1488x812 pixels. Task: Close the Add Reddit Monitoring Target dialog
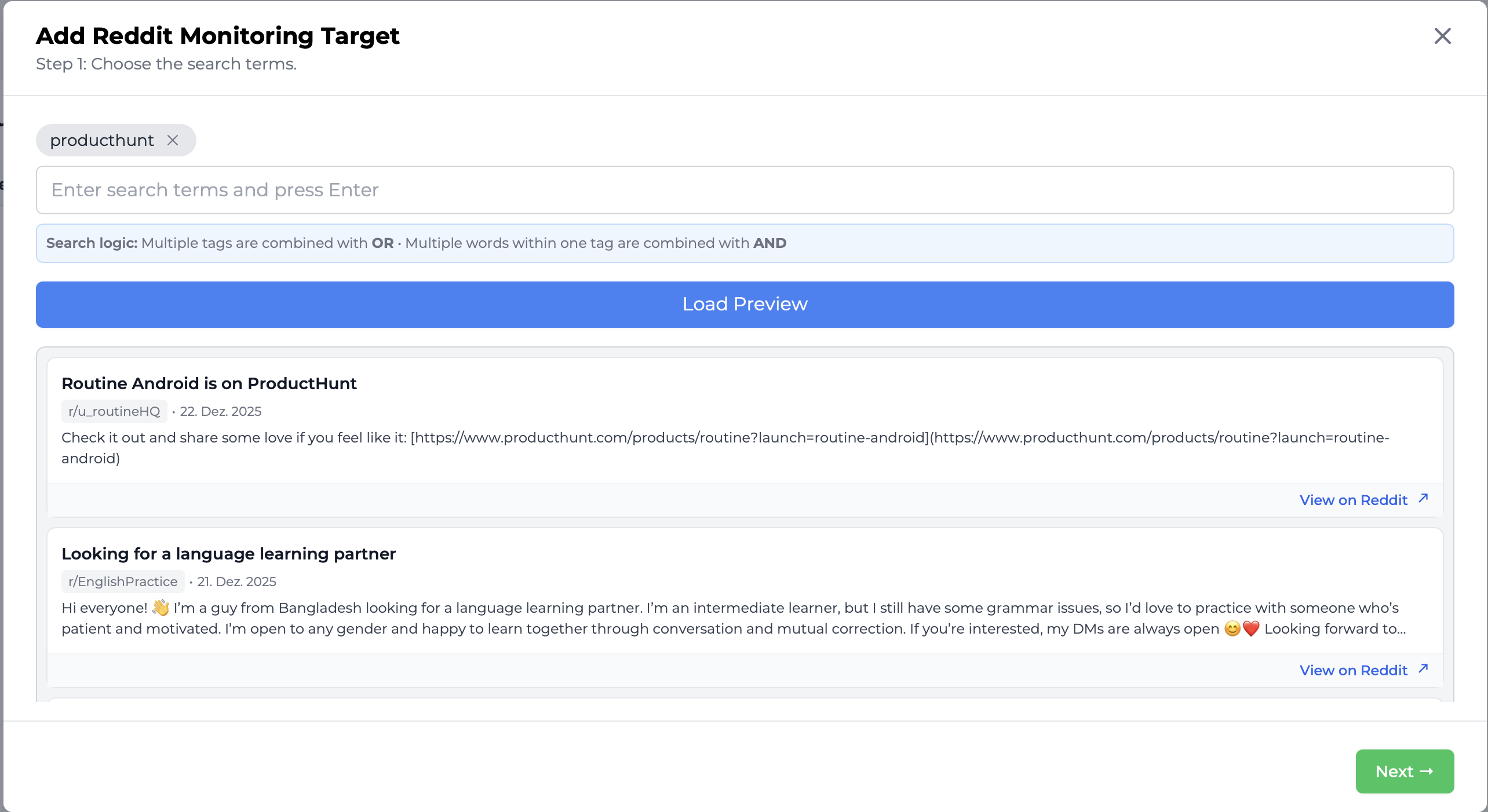pyautogui.click(x=1442, y=36)
